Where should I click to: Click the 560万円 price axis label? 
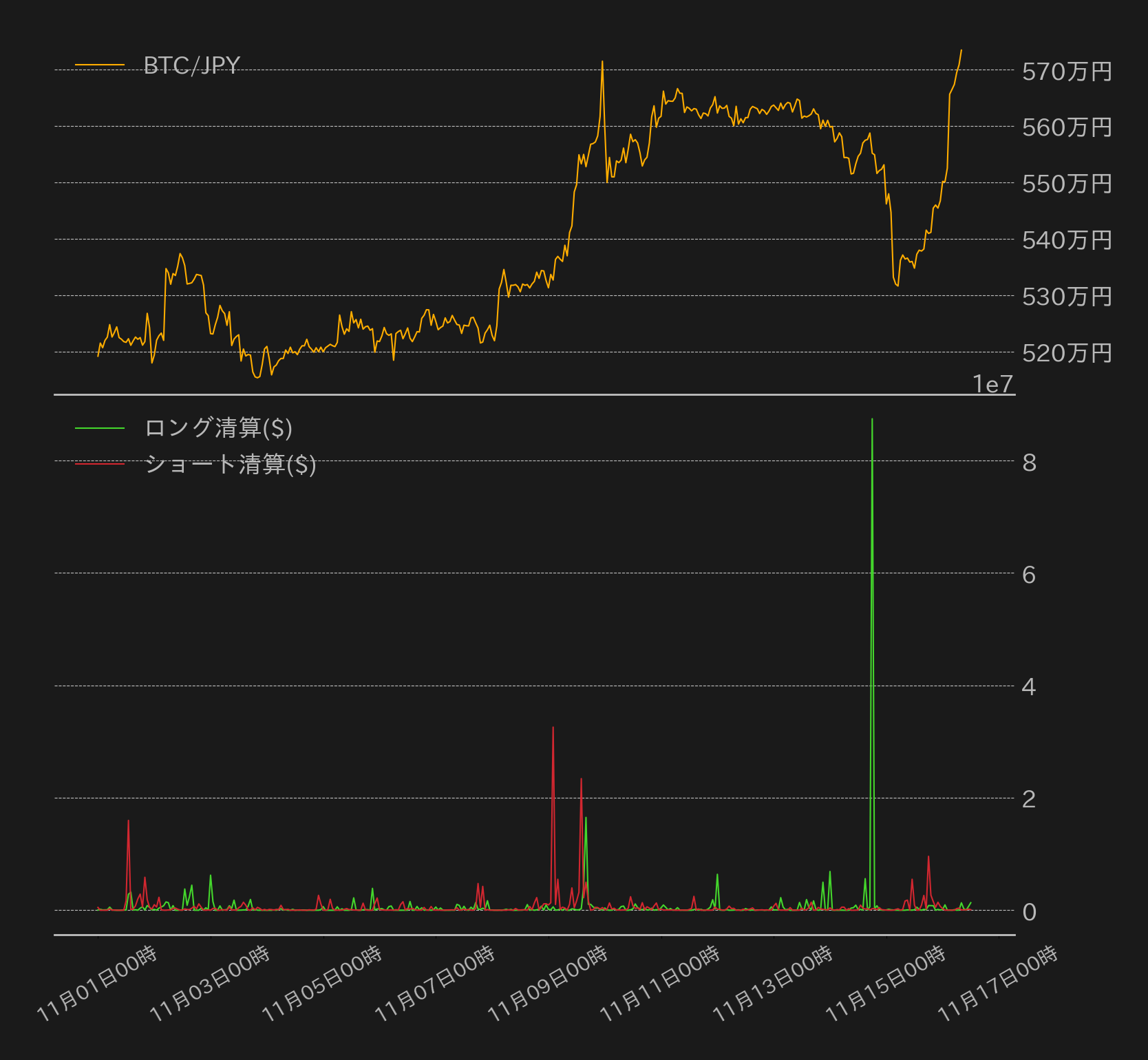pyautogui.click(x=1067, y=127)
